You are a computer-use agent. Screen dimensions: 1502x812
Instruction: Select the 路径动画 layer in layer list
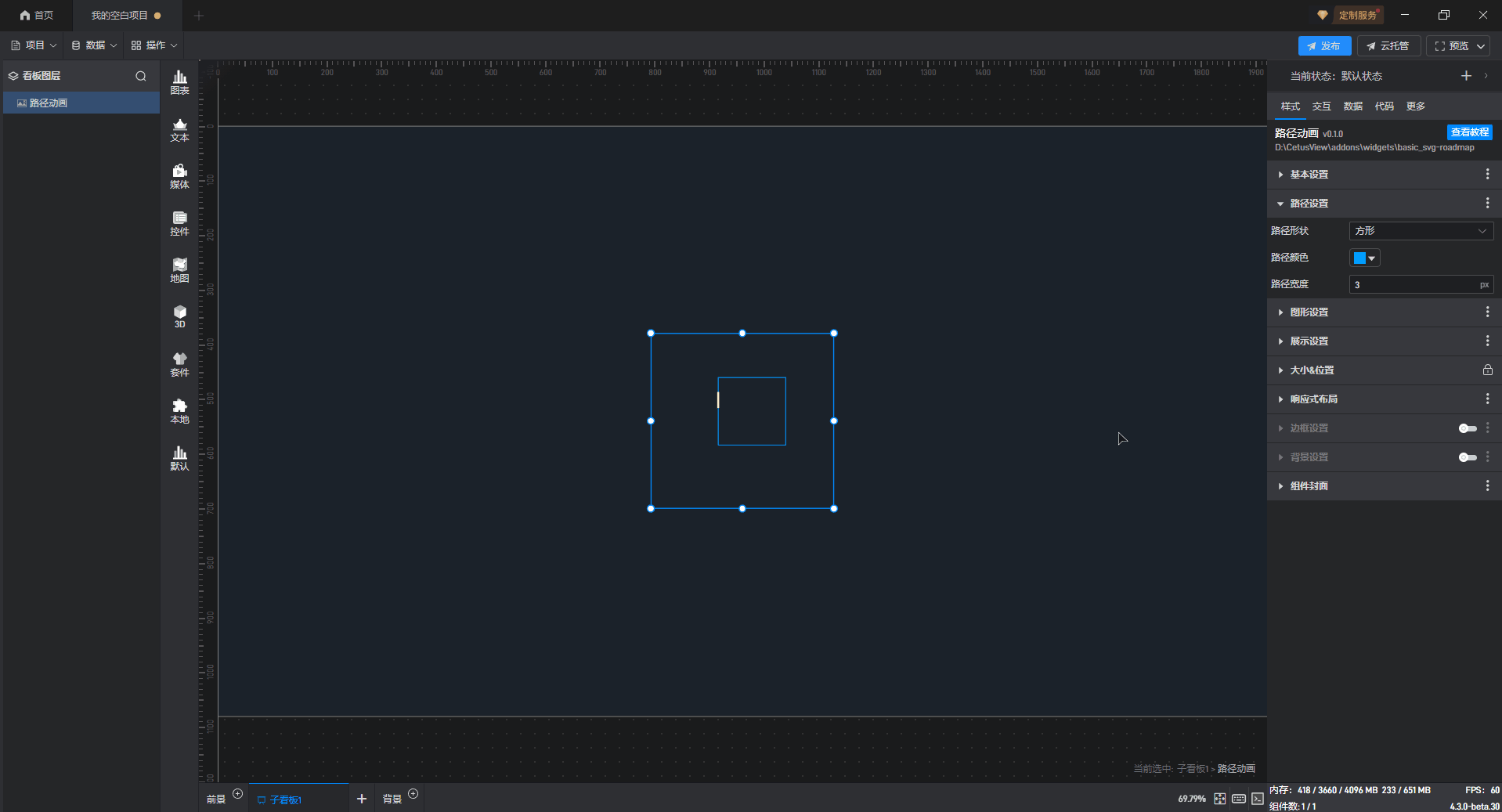(x=81, y=103)
